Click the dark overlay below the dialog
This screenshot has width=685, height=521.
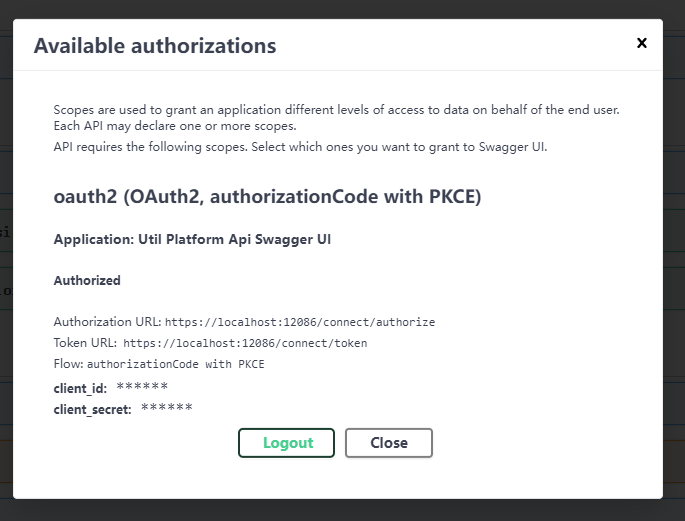tap(342, 510)
